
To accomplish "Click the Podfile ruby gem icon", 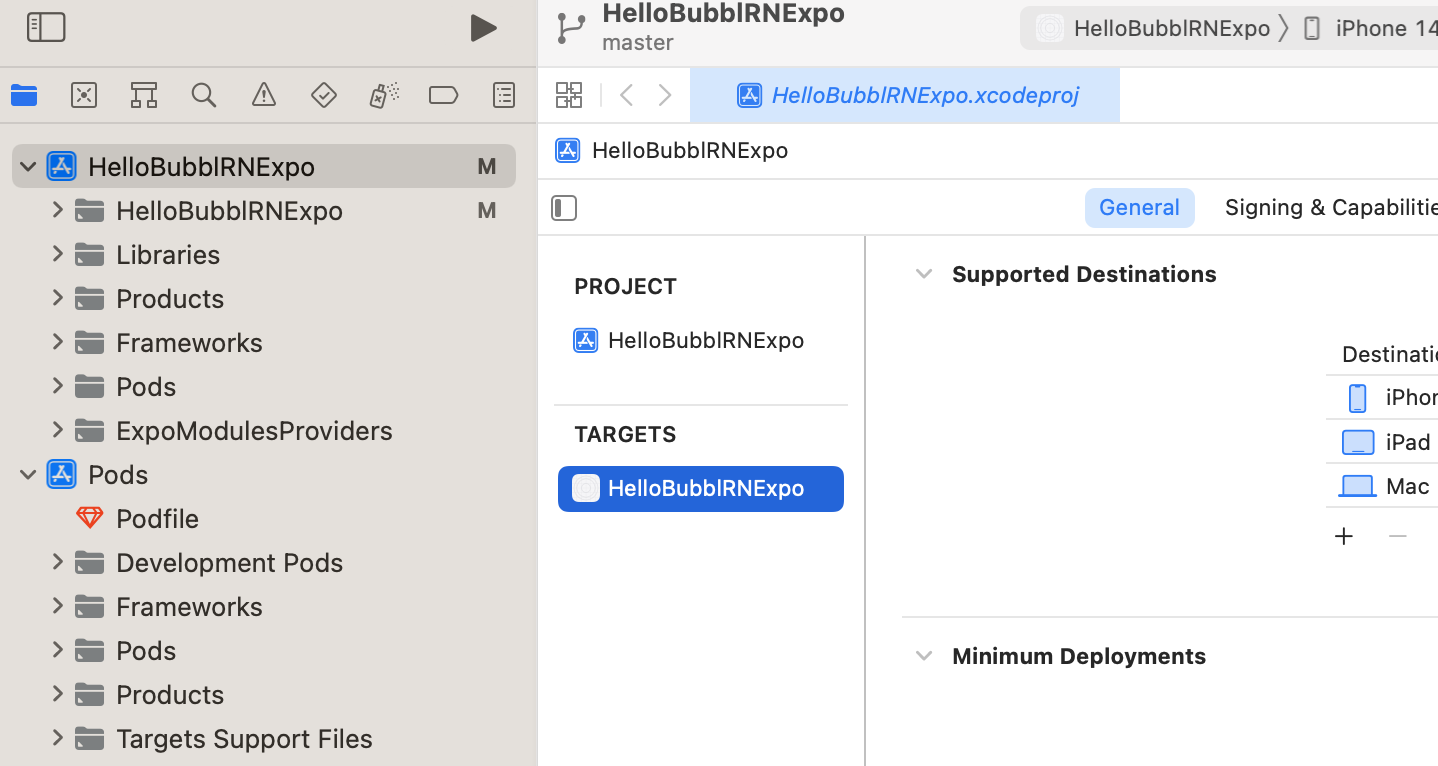I will click(90, 518).
